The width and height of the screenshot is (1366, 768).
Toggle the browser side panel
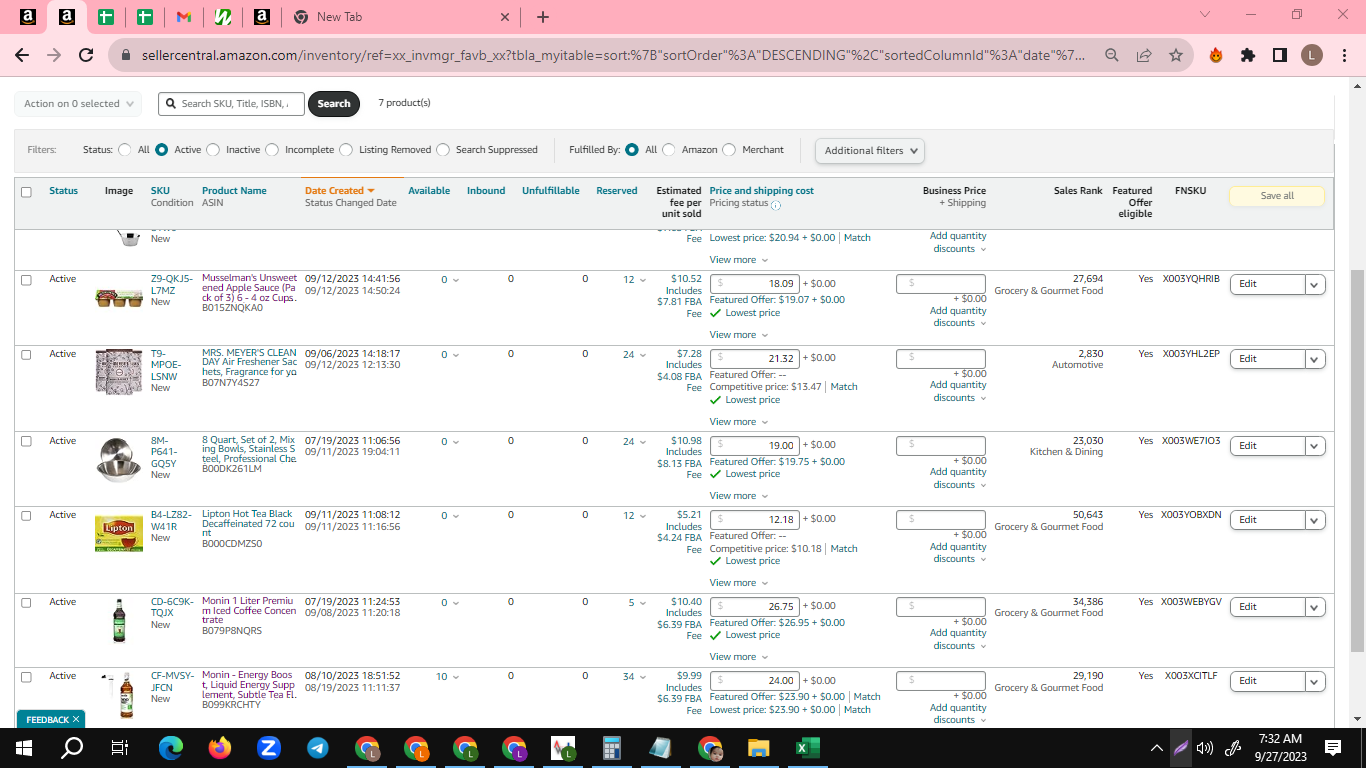click(x=1280, y=55)
